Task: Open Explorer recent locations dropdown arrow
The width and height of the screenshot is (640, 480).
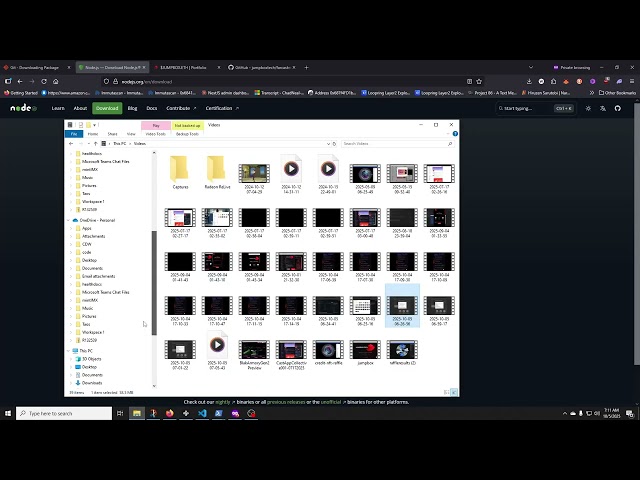Action: click(x=88, y=144)
